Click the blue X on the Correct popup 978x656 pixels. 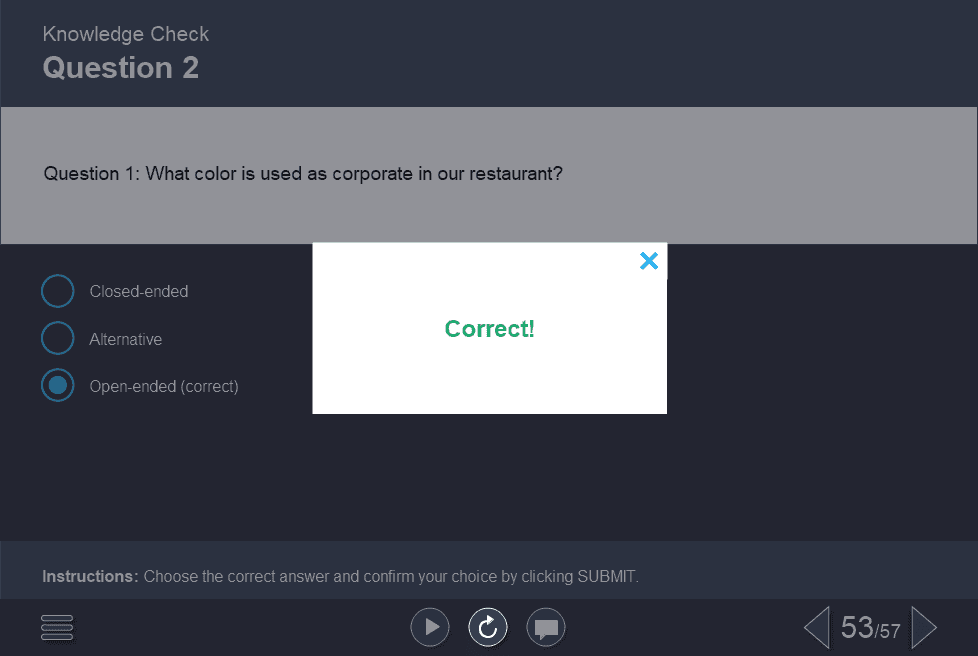(x=649, y=260)
